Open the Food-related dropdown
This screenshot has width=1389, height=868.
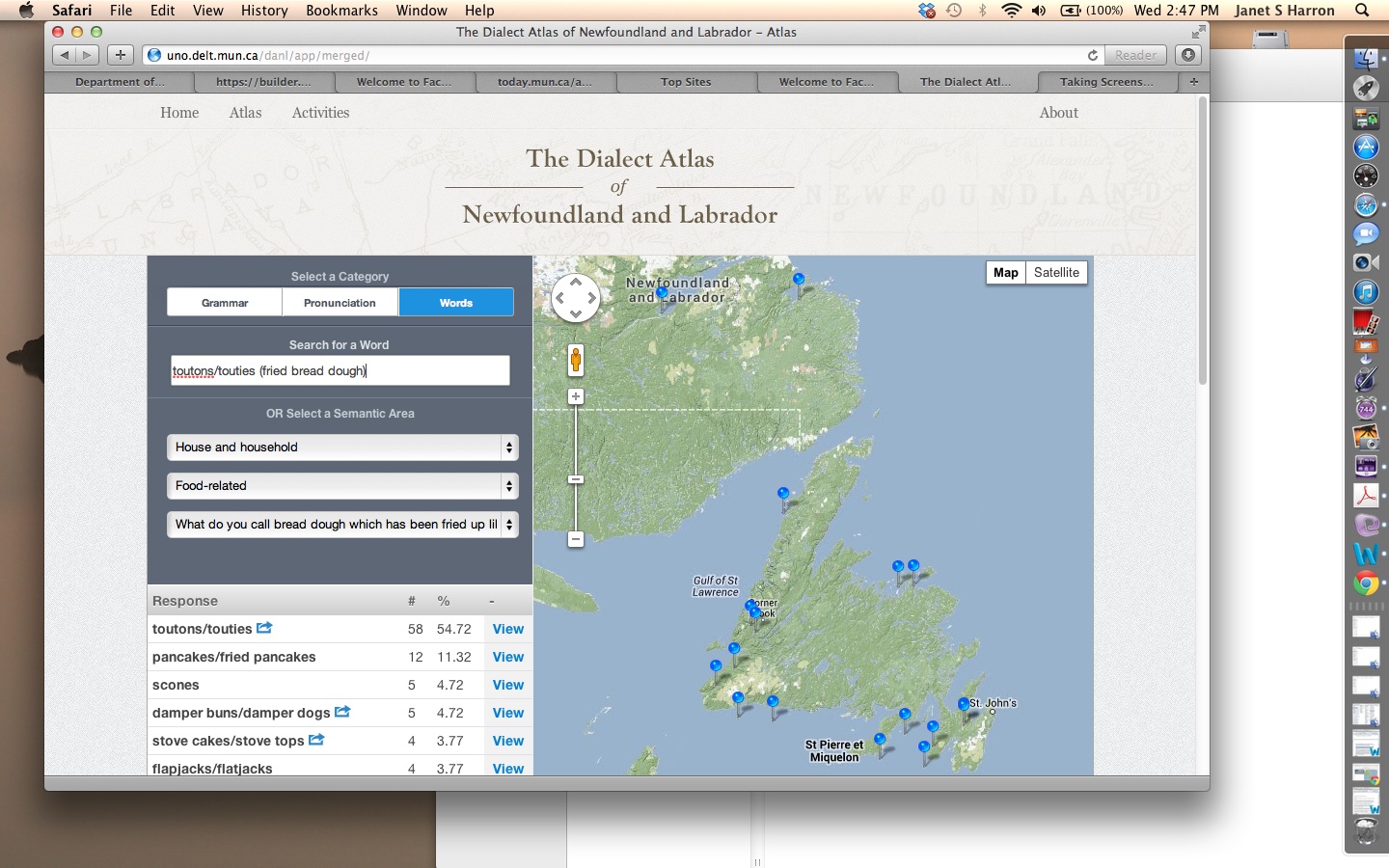click(342, 486)
